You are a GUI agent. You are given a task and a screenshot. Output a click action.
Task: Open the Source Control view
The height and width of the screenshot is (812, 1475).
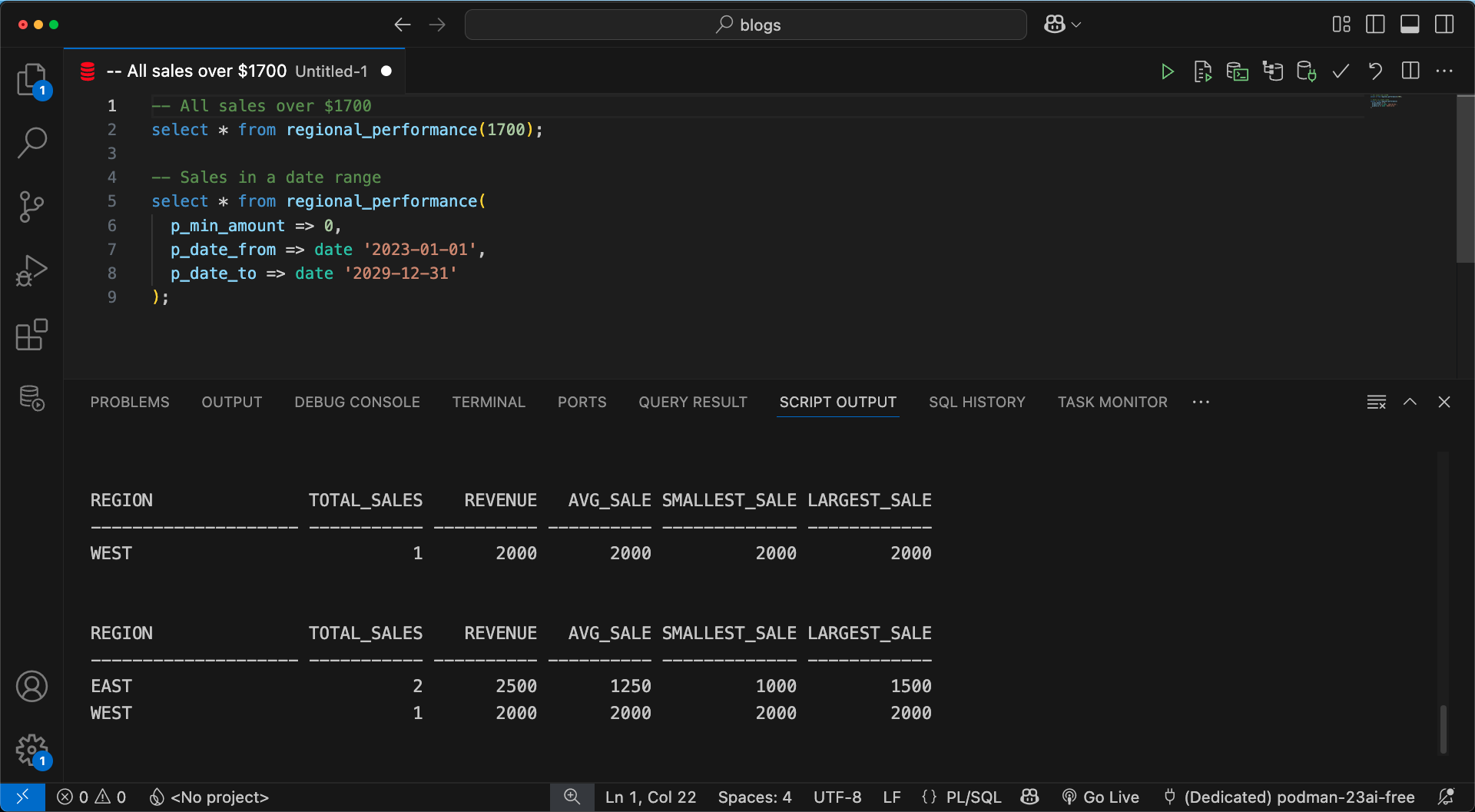pyautogui.click(x=31, y=207)
